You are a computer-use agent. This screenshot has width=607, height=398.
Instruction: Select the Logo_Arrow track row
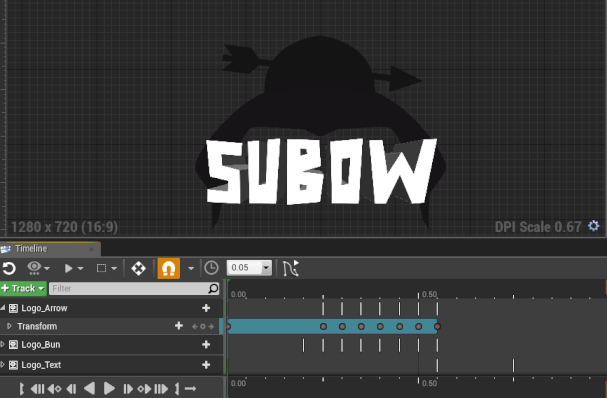click(111, 308)
